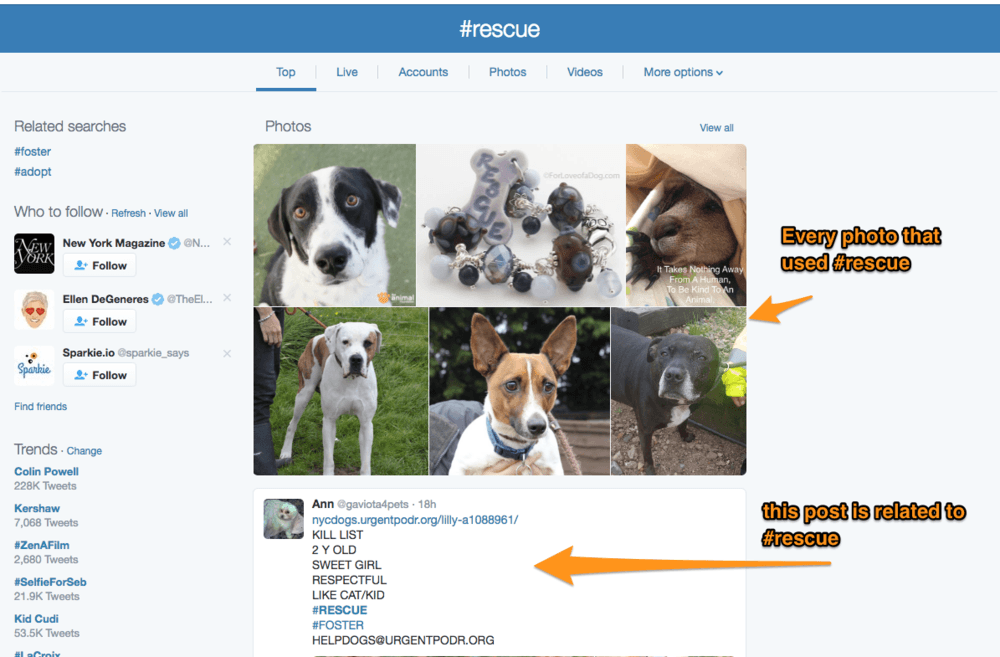Open Sparkie.io logo avatar

pyautogui.click(x=34, y=365)
